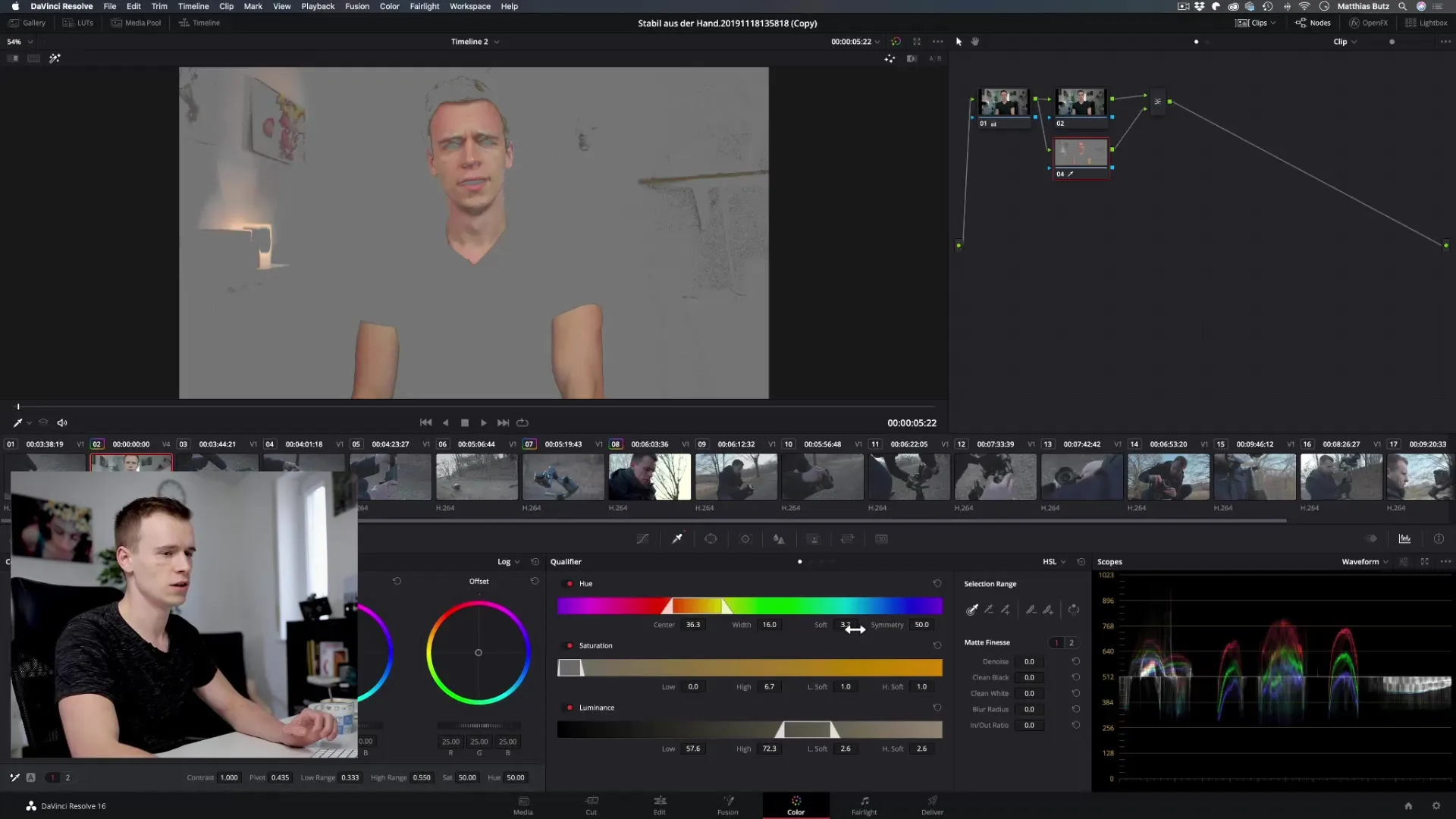Open the Fusion menu in menu bar
This screenshot has width=1456, height=819.
coord(357,6)
